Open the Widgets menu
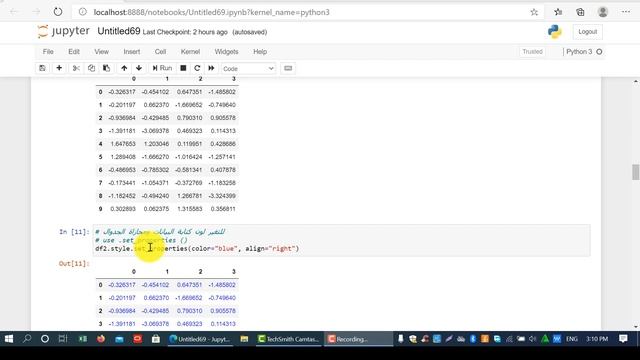The height and width of the screenshot is (360, 640). (226, 52)
